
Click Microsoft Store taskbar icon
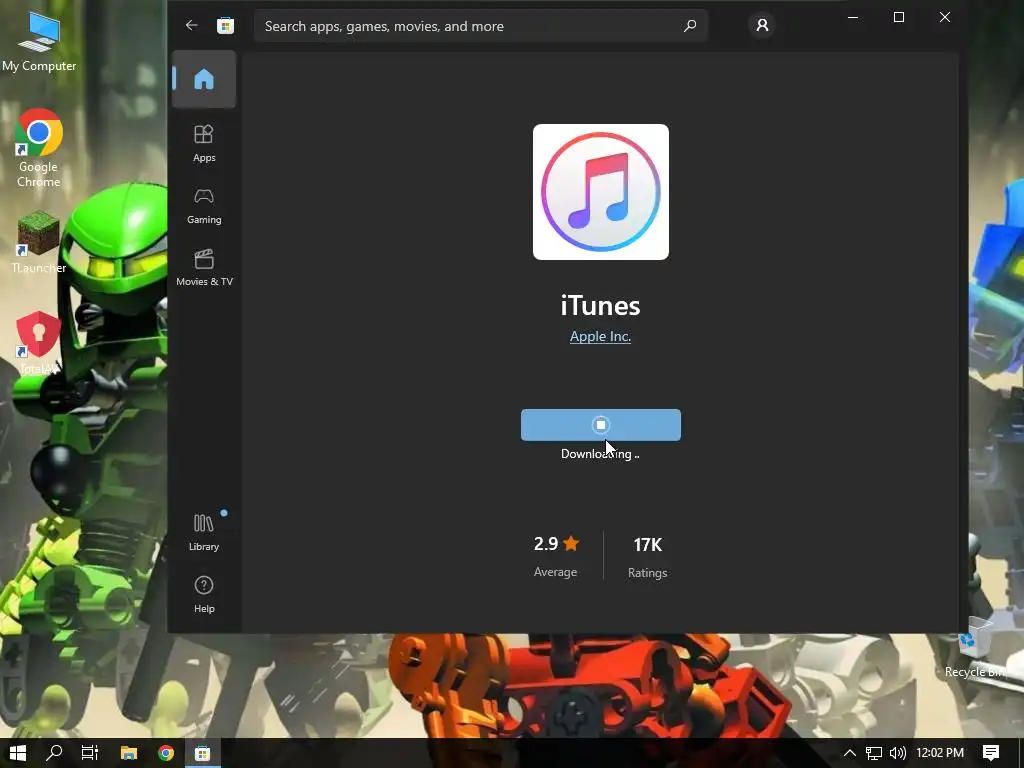[x=202, y=753]
